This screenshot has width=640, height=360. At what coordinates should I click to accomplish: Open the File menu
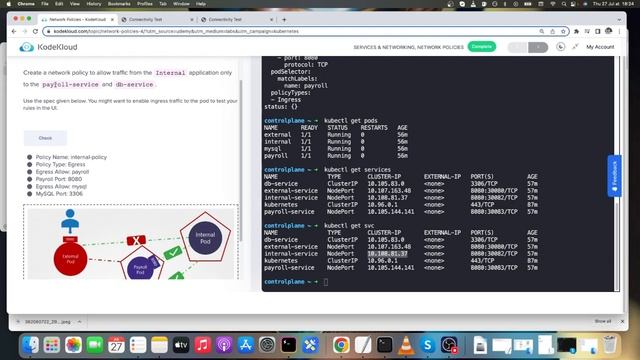[x=45, y=4]
